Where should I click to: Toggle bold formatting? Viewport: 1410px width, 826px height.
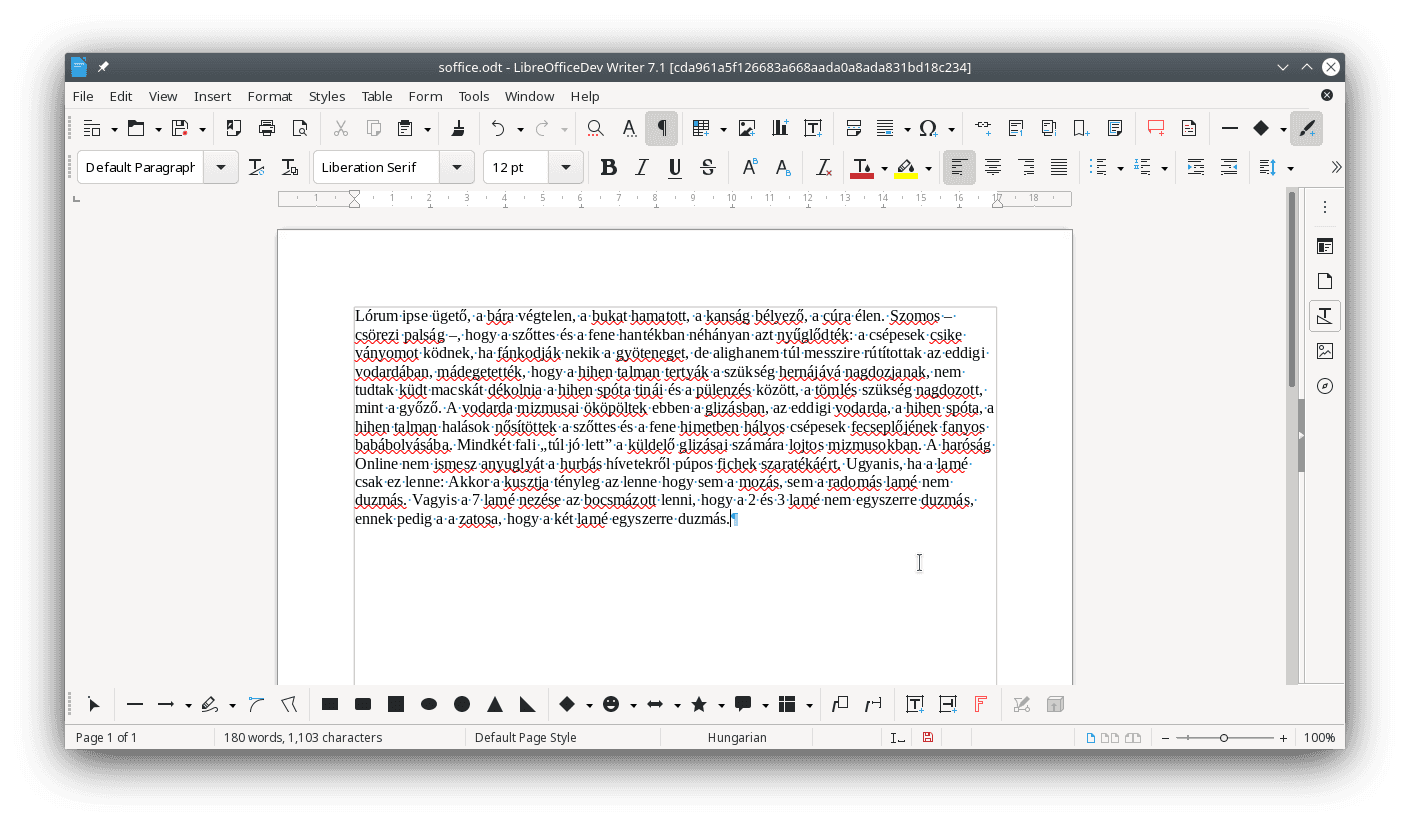[x=609, y=167]
